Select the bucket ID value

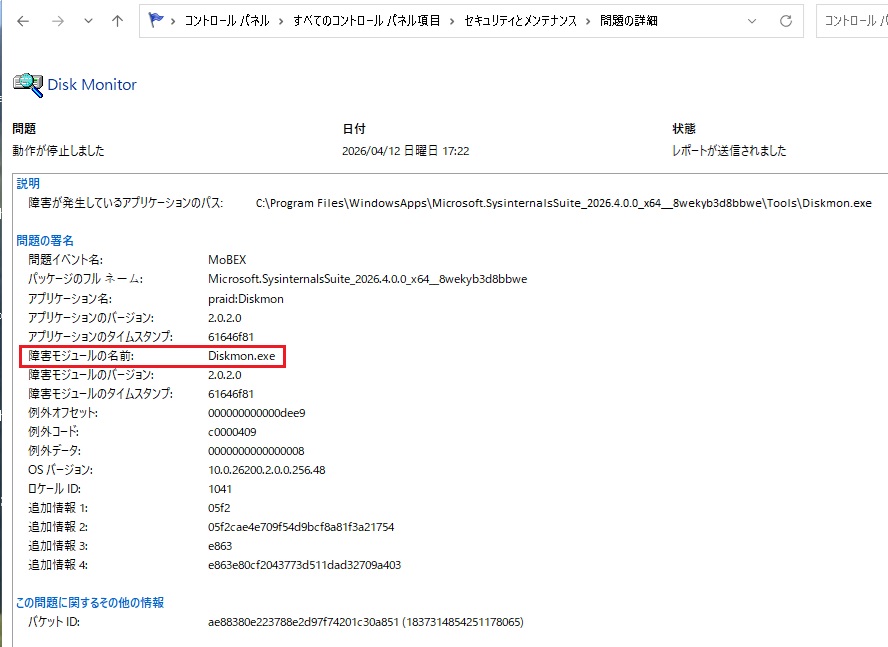[366, 622]
